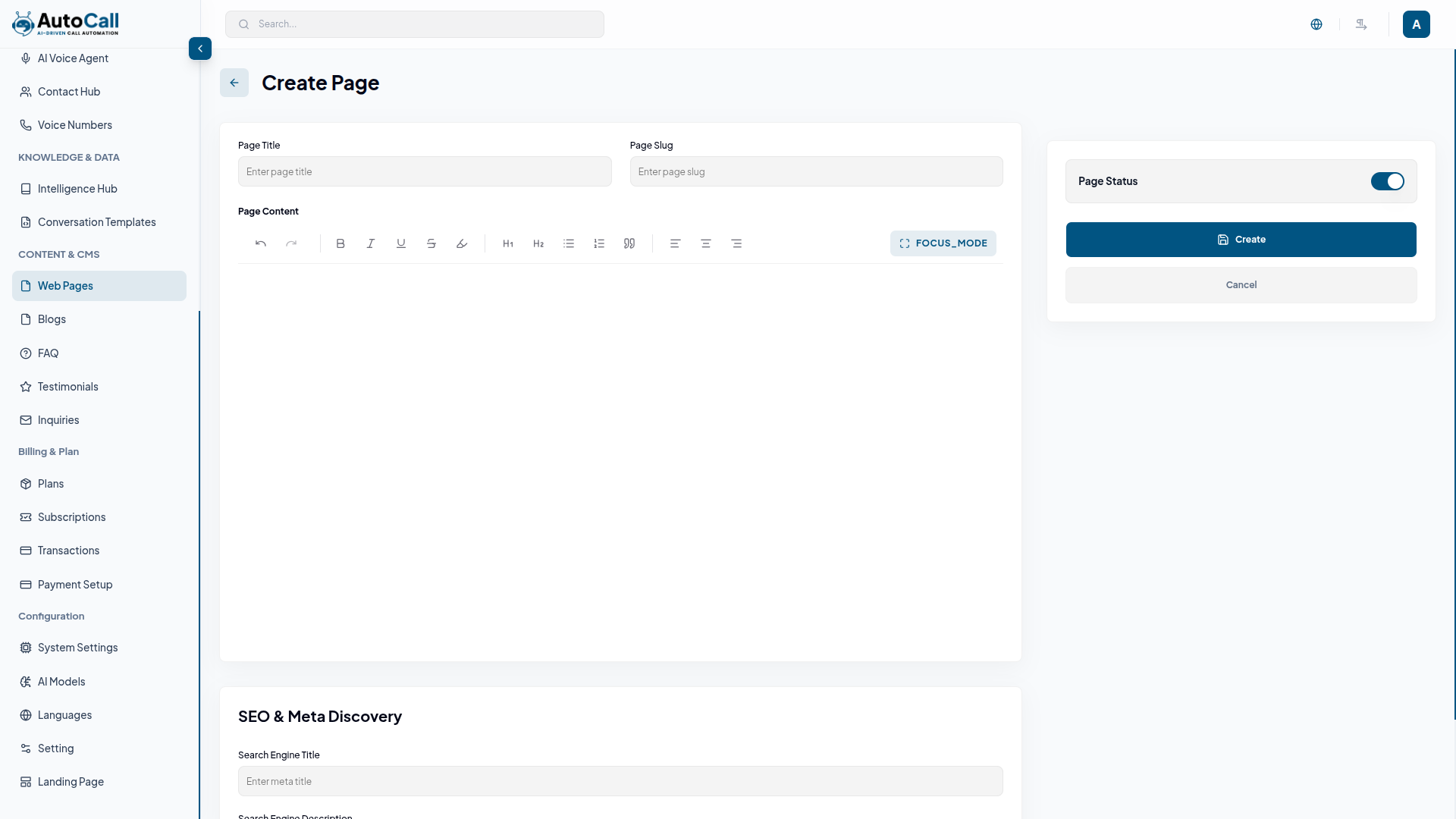
Task: Open Voice Numbers in sidebar
Action: click(99, 125)
